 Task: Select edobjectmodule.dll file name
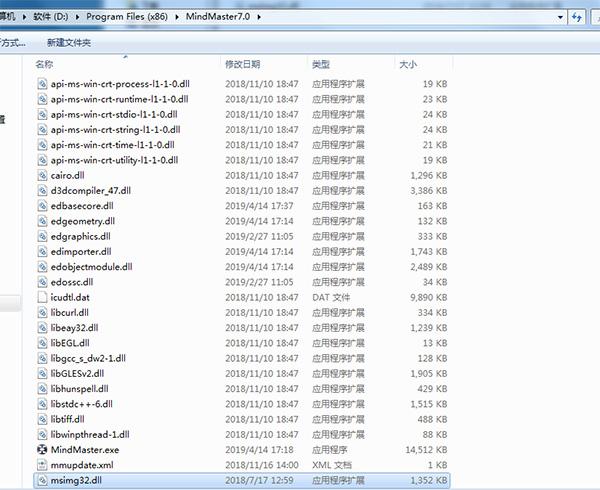(x=91, y=267)
